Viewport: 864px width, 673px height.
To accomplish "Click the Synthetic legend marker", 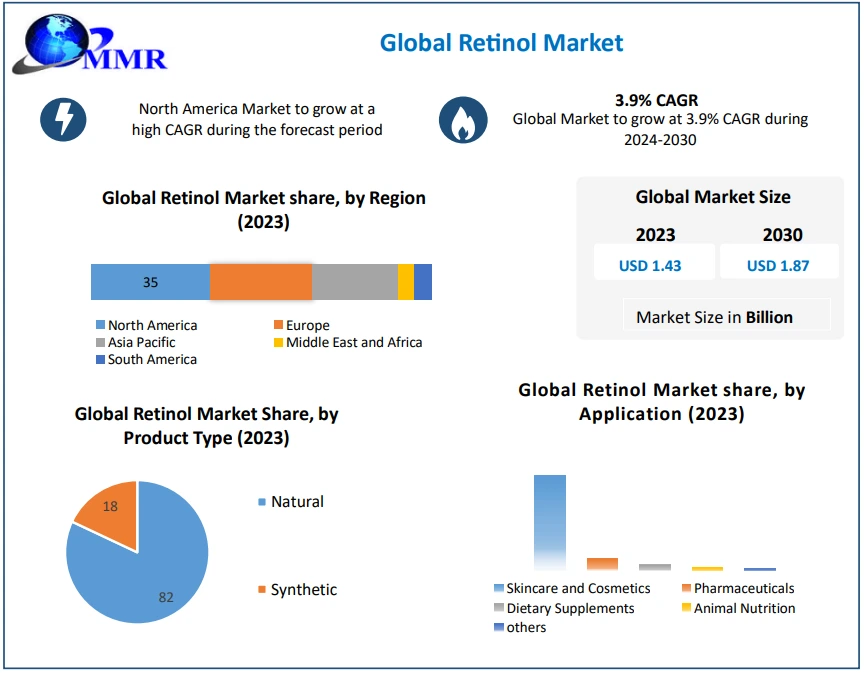I will pyautogui.click(x=262, y=590).
